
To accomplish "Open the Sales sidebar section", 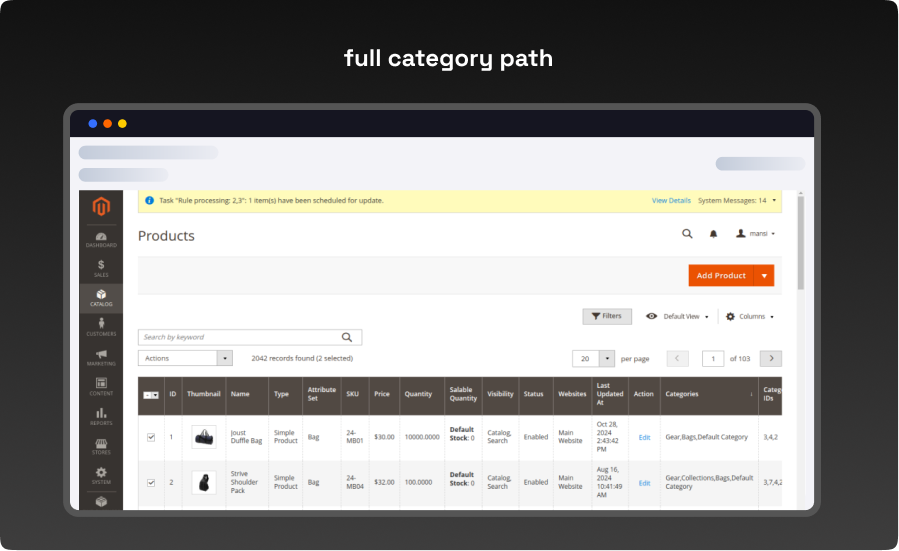I will [101, 268].
